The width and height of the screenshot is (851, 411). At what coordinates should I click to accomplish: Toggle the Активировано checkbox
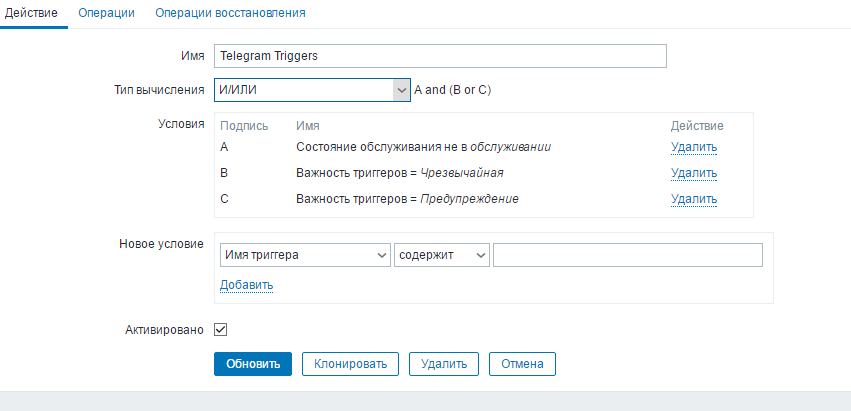click(x=221, y=329)
